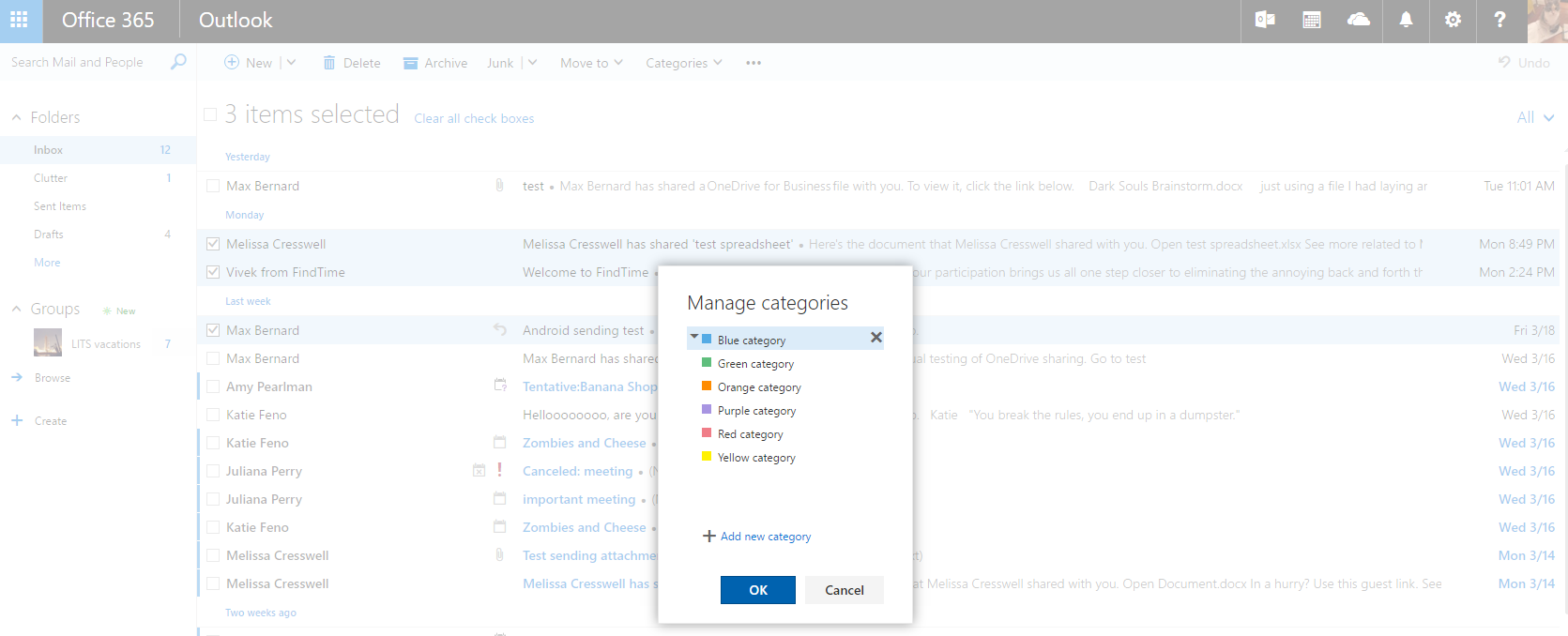Screen dimensions: 1568x636
Task: Click the Archive box icon
Action: (x=410, y=63)
